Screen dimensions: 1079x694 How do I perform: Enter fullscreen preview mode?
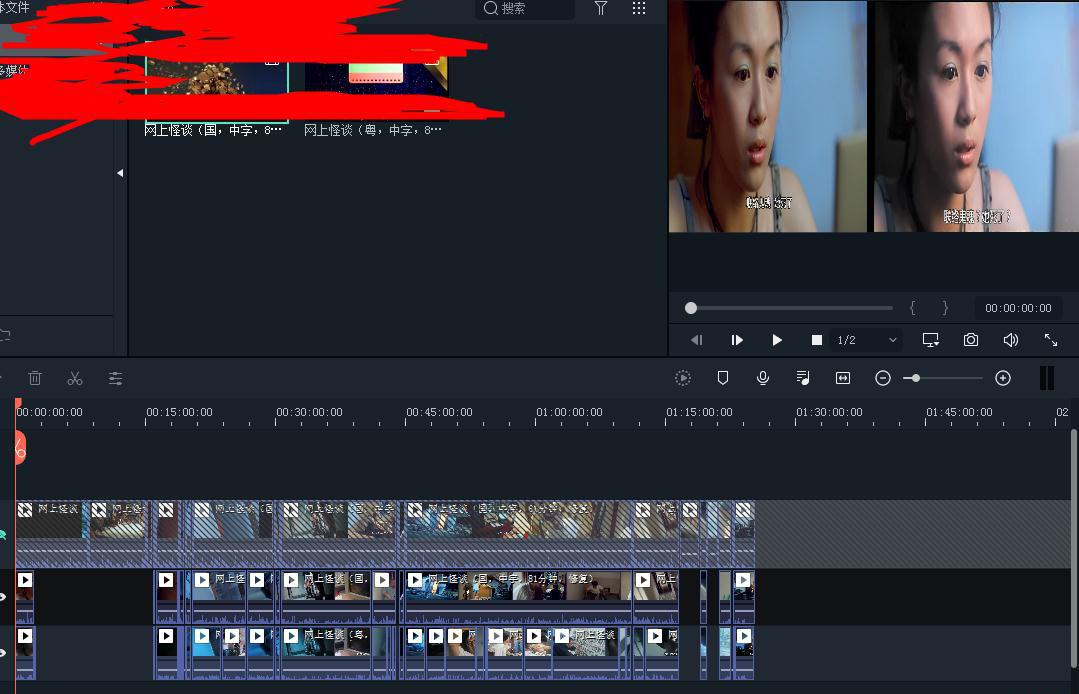(1051, 340)
